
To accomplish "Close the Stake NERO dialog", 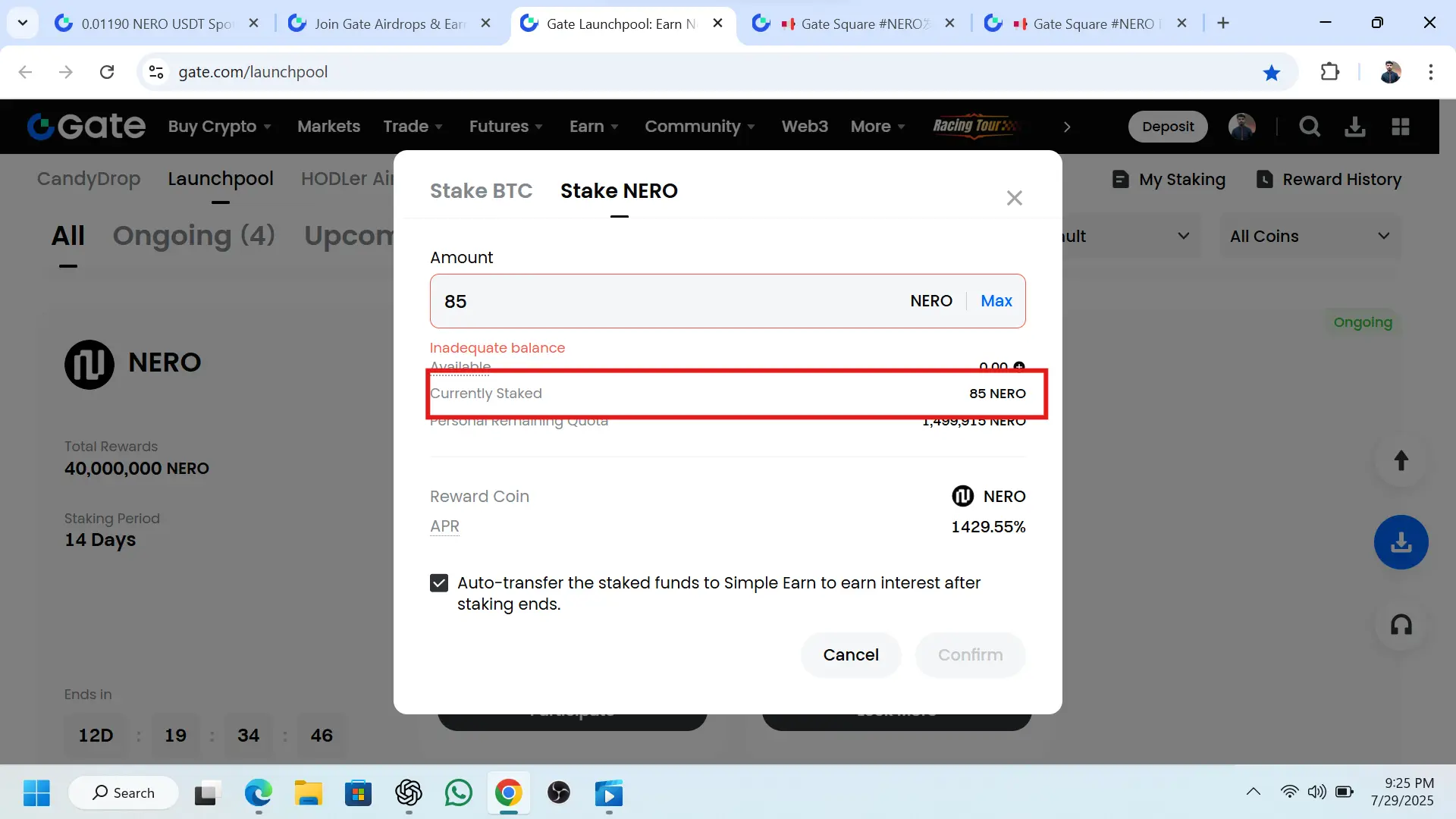I will 1014,198.
